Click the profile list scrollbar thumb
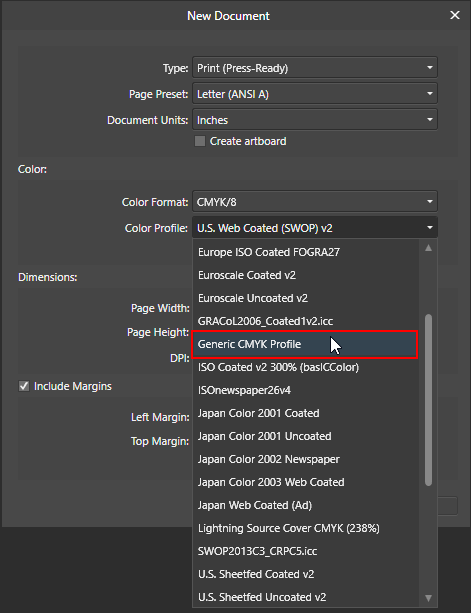The image size is (471, 613). coord(428,400)
